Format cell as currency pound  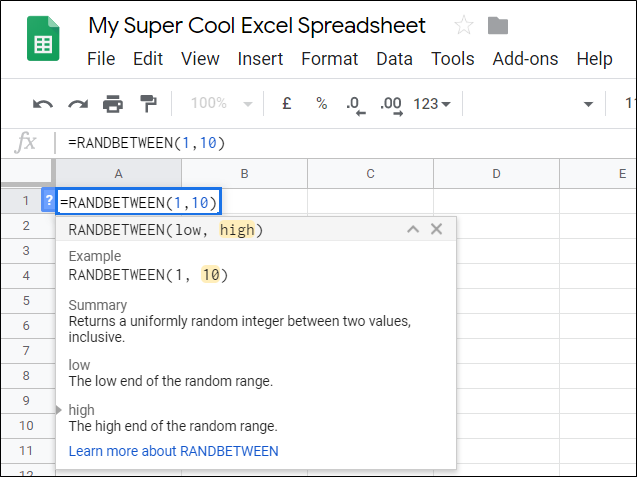(287, 103)
